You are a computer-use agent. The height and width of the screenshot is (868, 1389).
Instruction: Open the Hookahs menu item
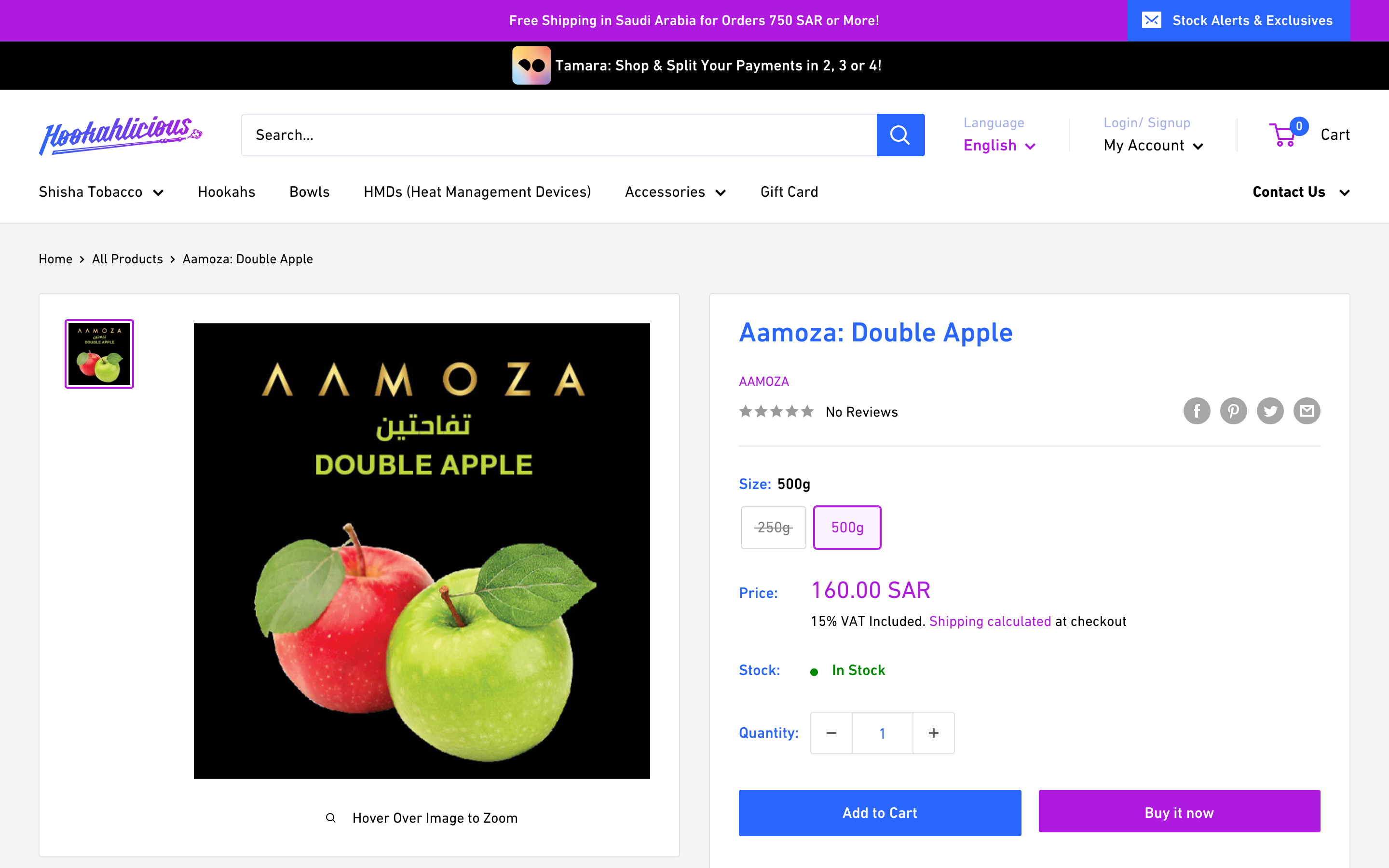point(226,192)
